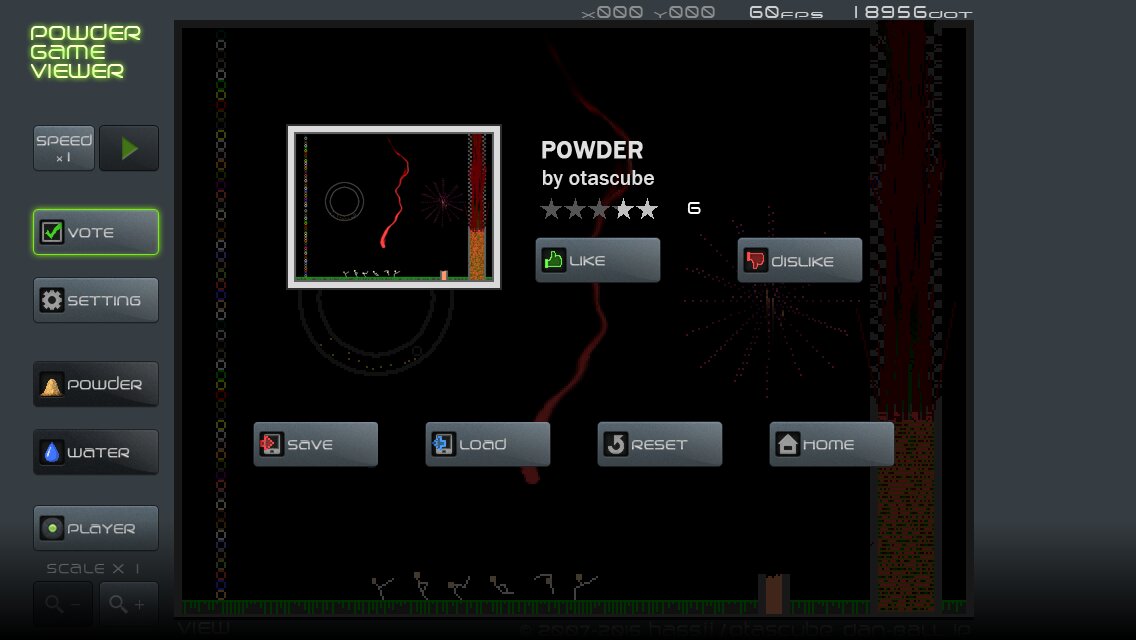Zoom in with magnifier plus button
The width and height of the screenshot is (1136, 640).
(128, 604)
